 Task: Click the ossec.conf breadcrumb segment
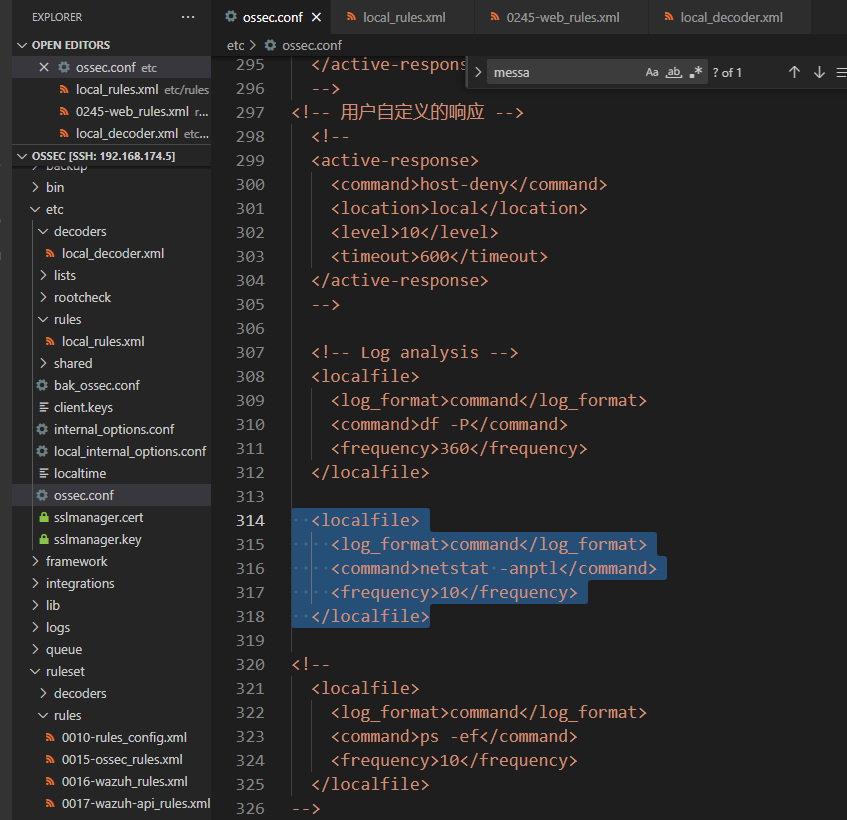304,45
